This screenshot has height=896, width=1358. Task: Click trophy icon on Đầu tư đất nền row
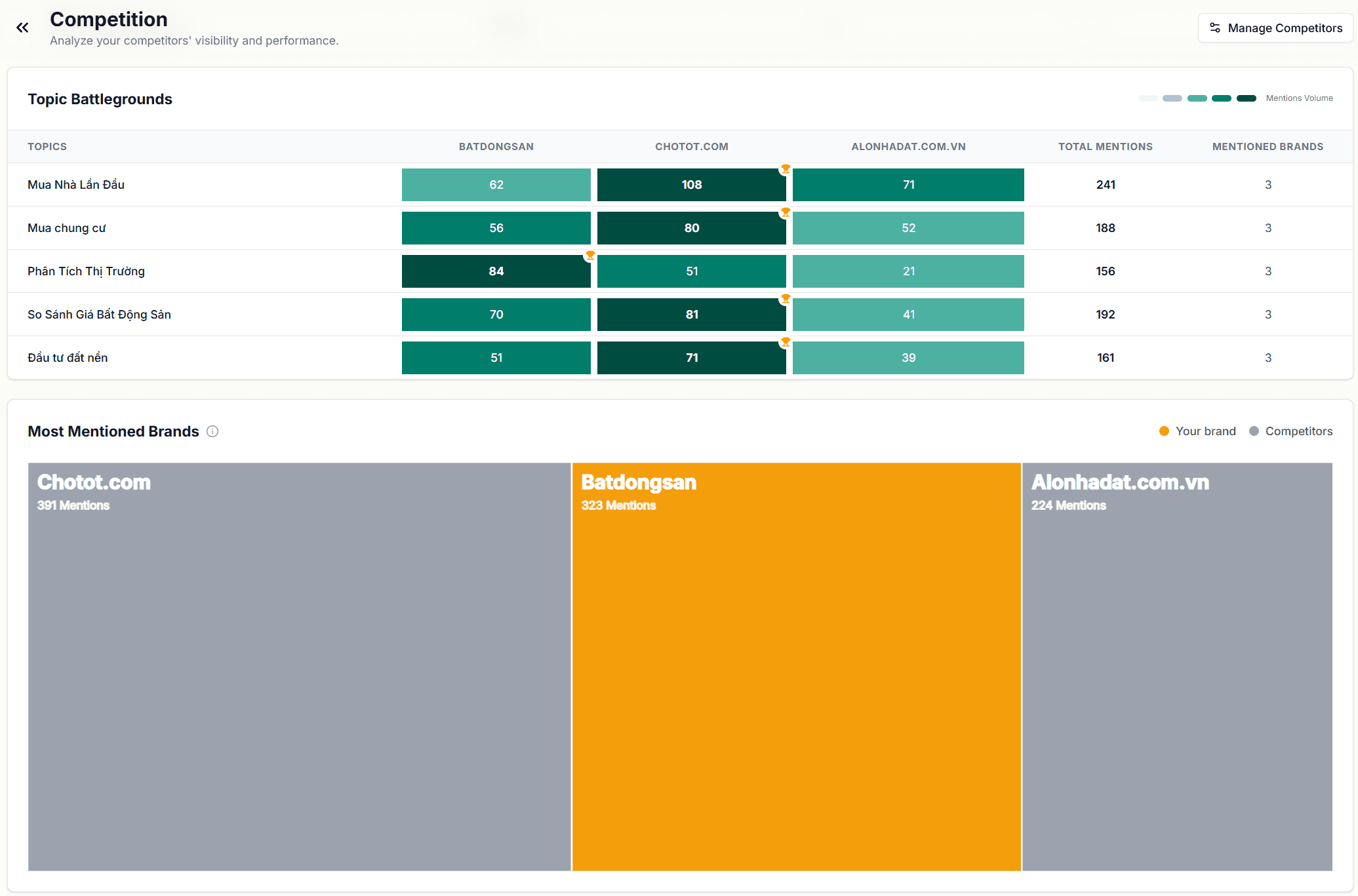785,342
